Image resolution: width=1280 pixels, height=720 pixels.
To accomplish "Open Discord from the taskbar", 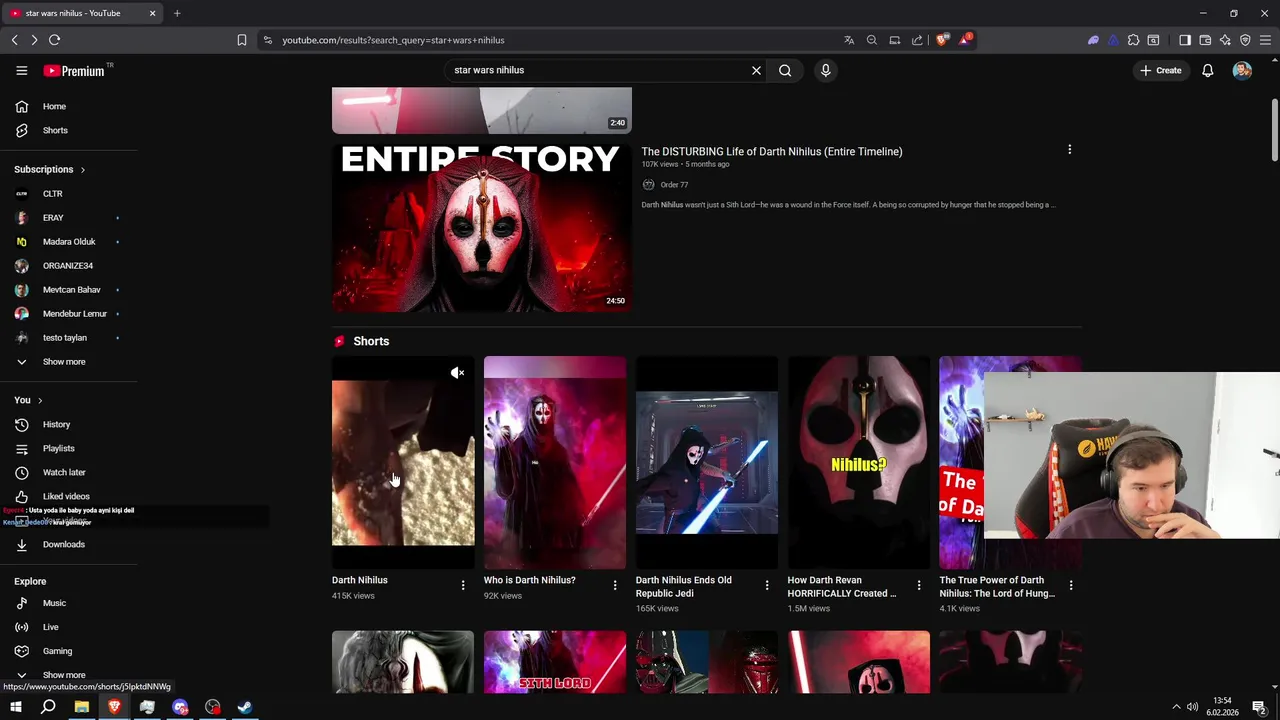I will (180, 707).
